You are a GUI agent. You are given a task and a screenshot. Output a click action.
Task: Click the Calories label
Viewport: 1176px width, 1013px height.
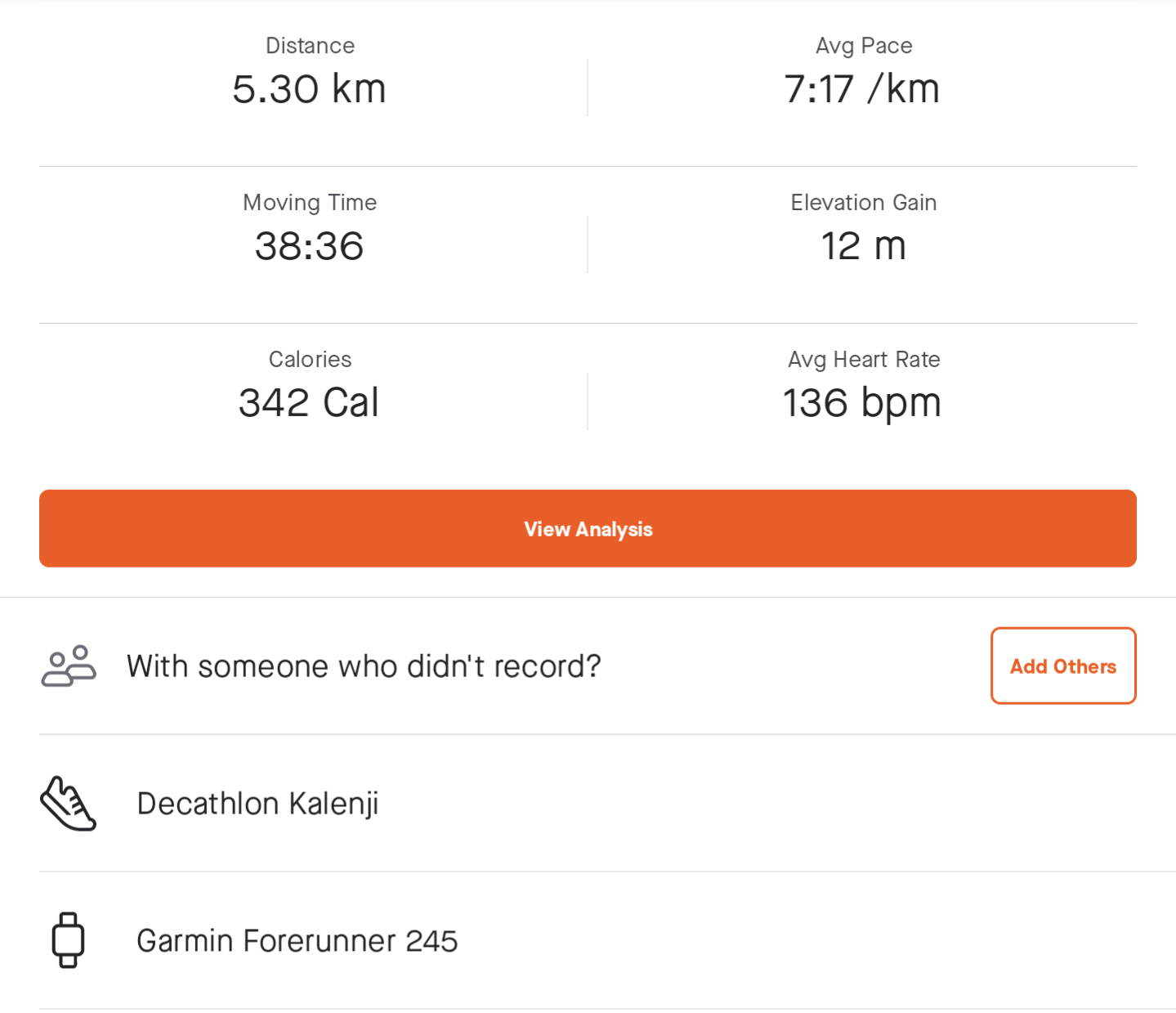pos(310,360)
